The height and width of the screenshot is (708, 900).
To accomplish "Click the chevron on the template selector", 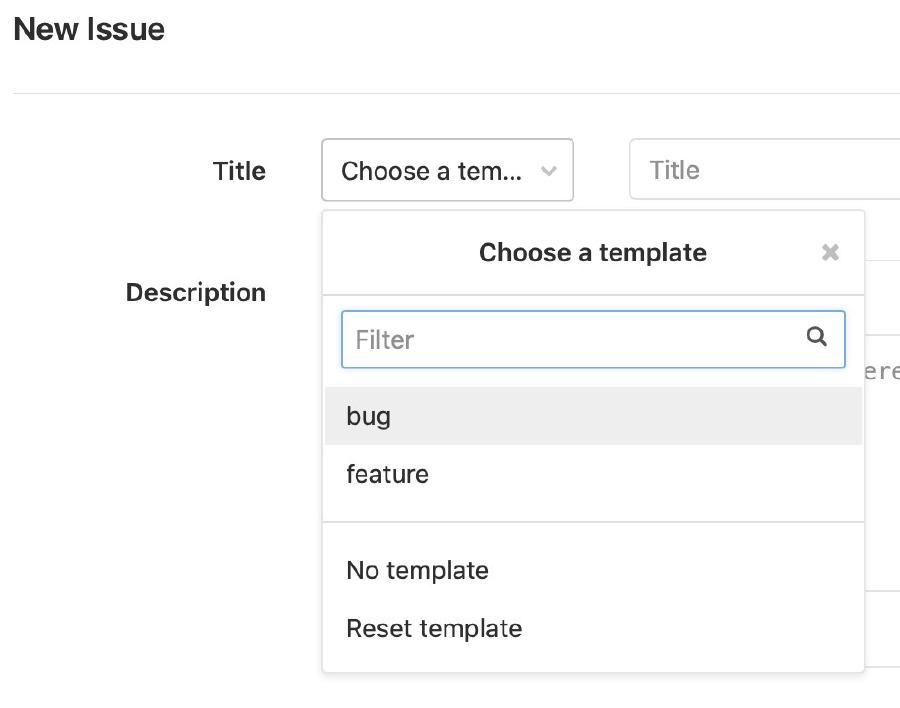I will click(x=549, y=170).
